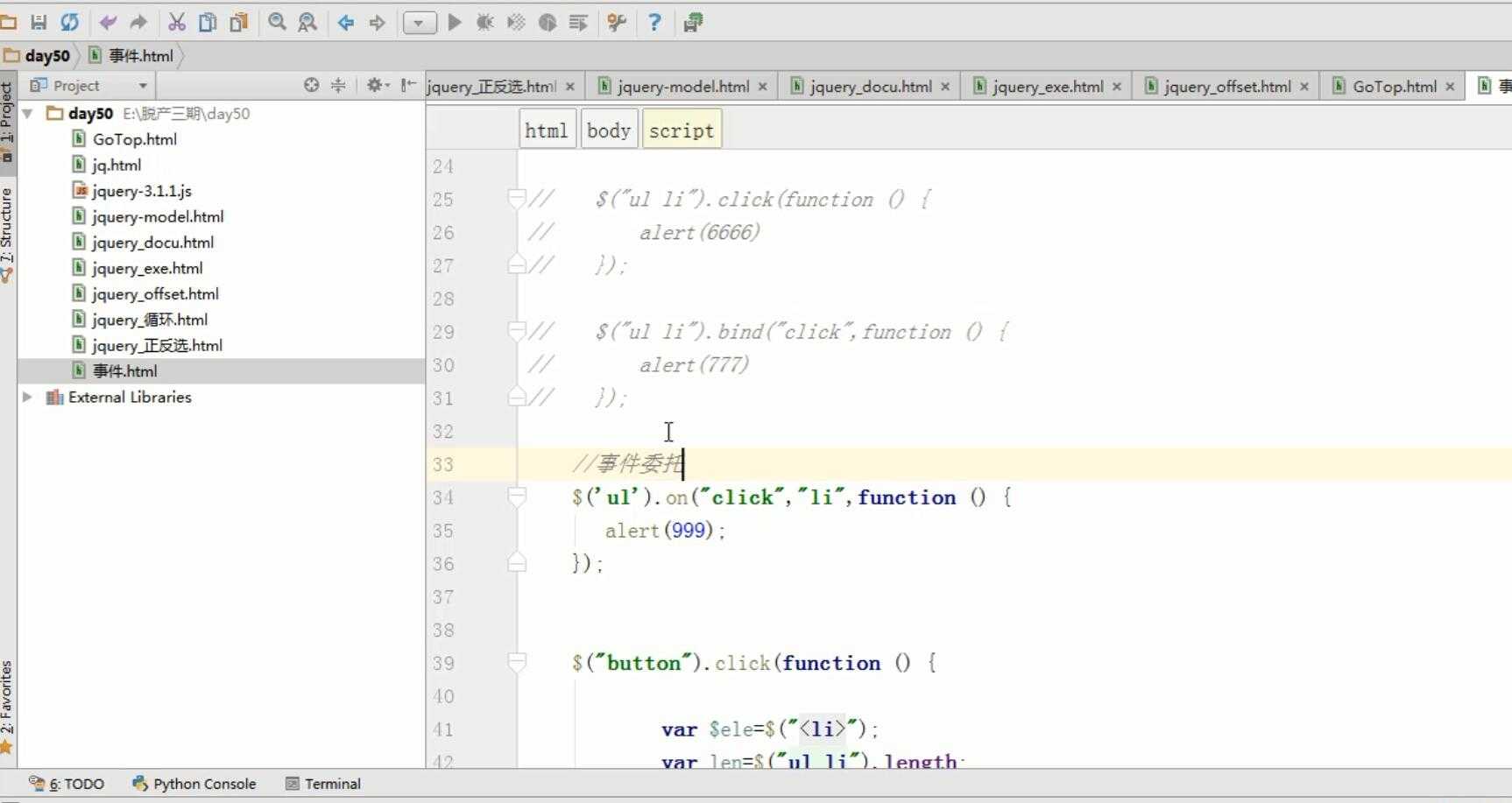Collapse the code block at line 34
Viewport: 1512px width, 803px height.
point(517,497)
